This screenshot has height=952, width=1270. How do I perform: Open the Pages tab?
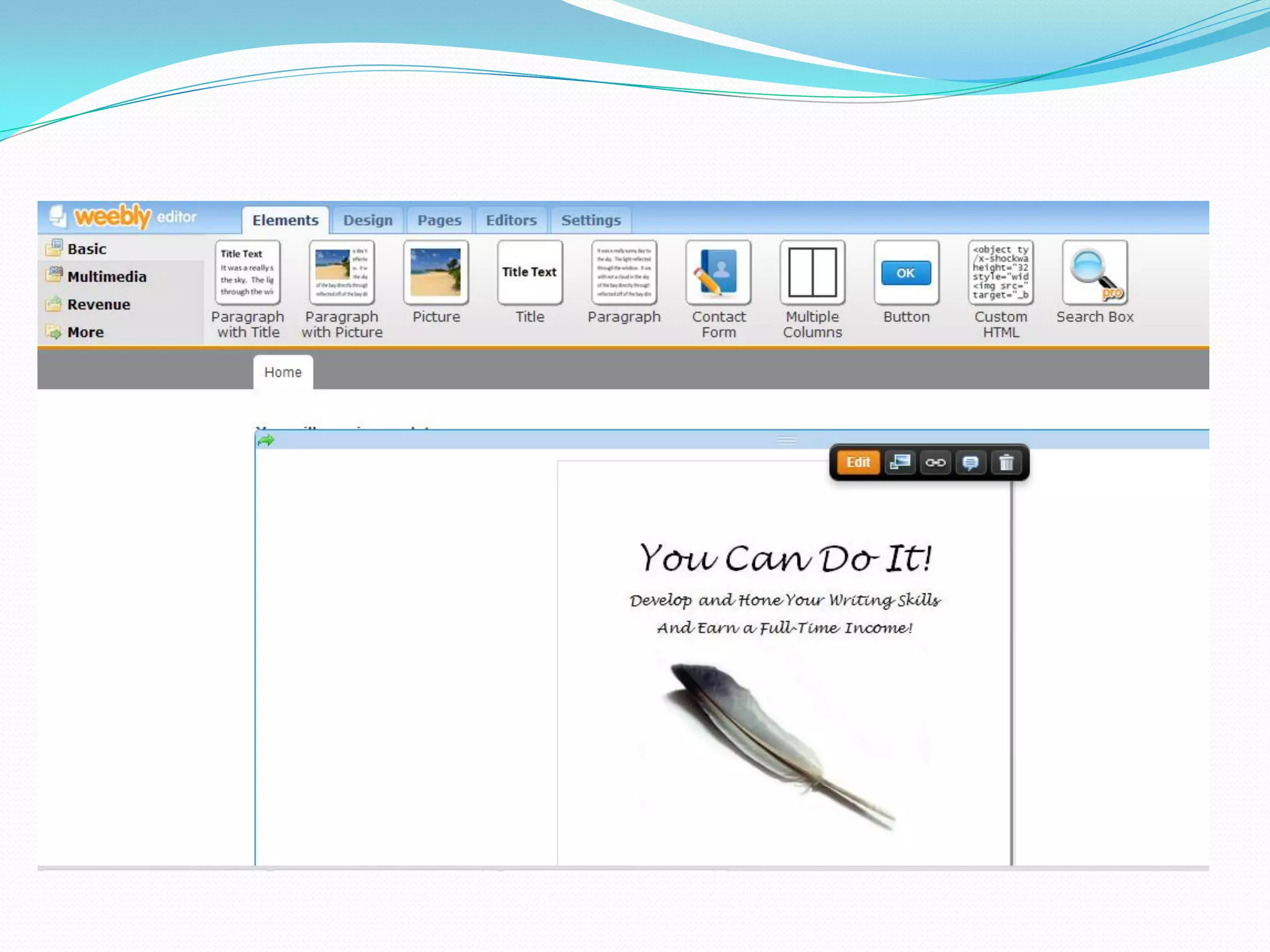(x=439, y=221)
